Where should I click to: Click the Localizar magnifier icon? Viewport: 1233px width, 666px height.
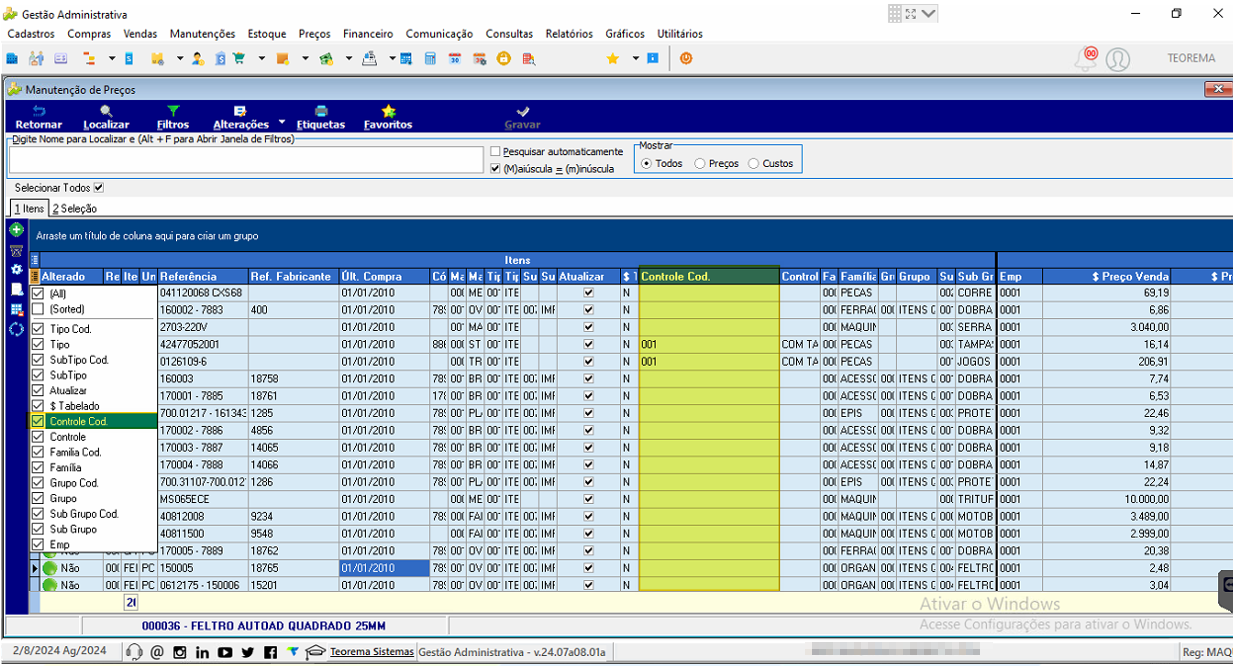[106, 117]
